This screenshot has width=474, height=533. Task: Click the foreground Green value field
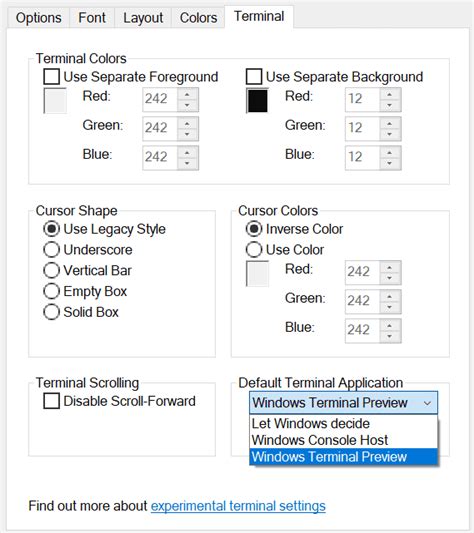pyautogui.click(x=160, y=128)
